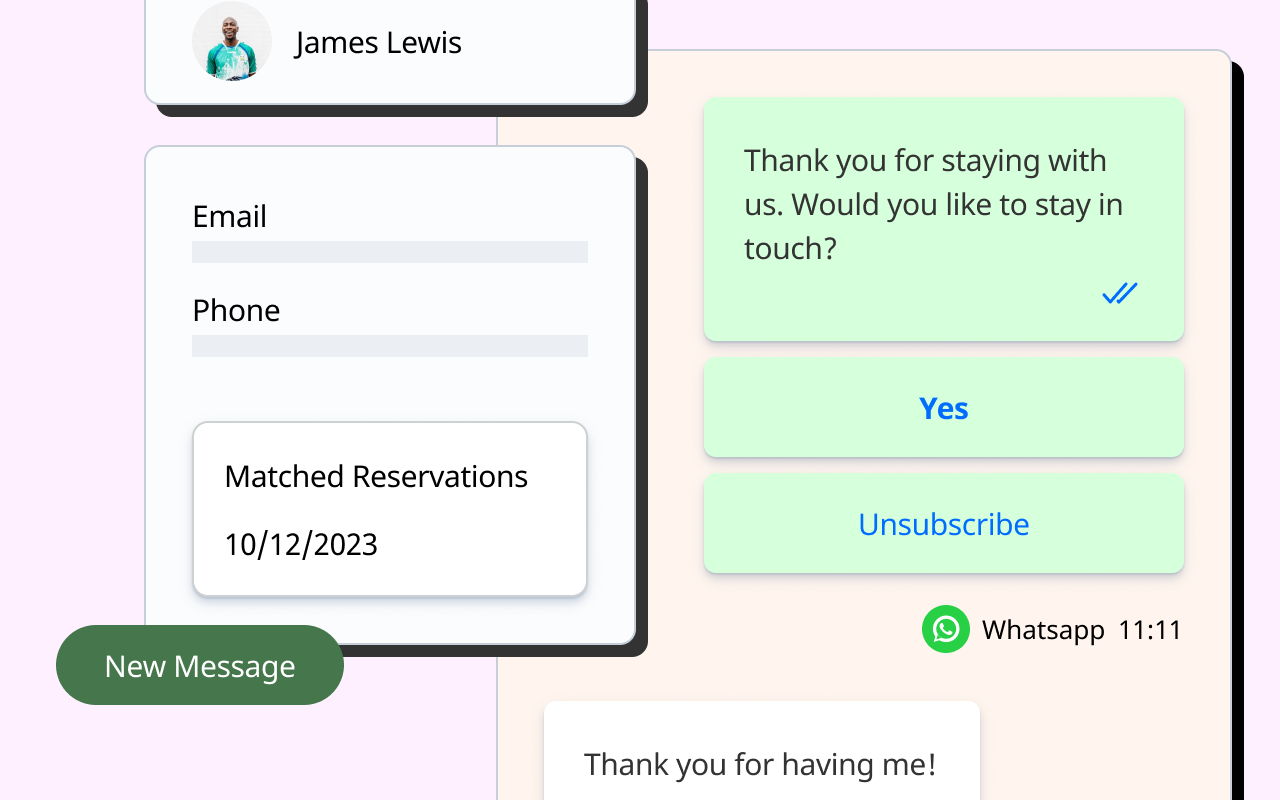Viewport: 1280px width, 800px height.
Task: Click the Email field bar
Action: [x=389, y=252]
